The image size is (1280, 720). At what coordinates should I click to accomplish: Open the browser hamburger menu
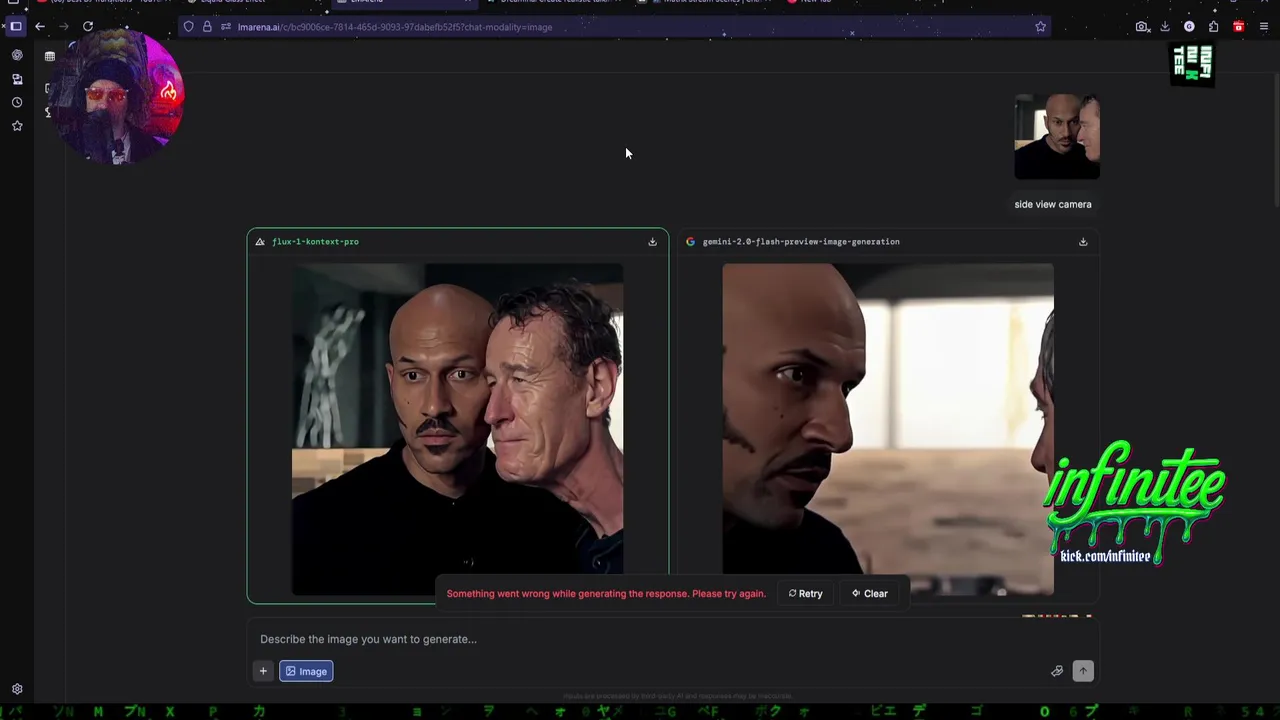[1264, 27]
